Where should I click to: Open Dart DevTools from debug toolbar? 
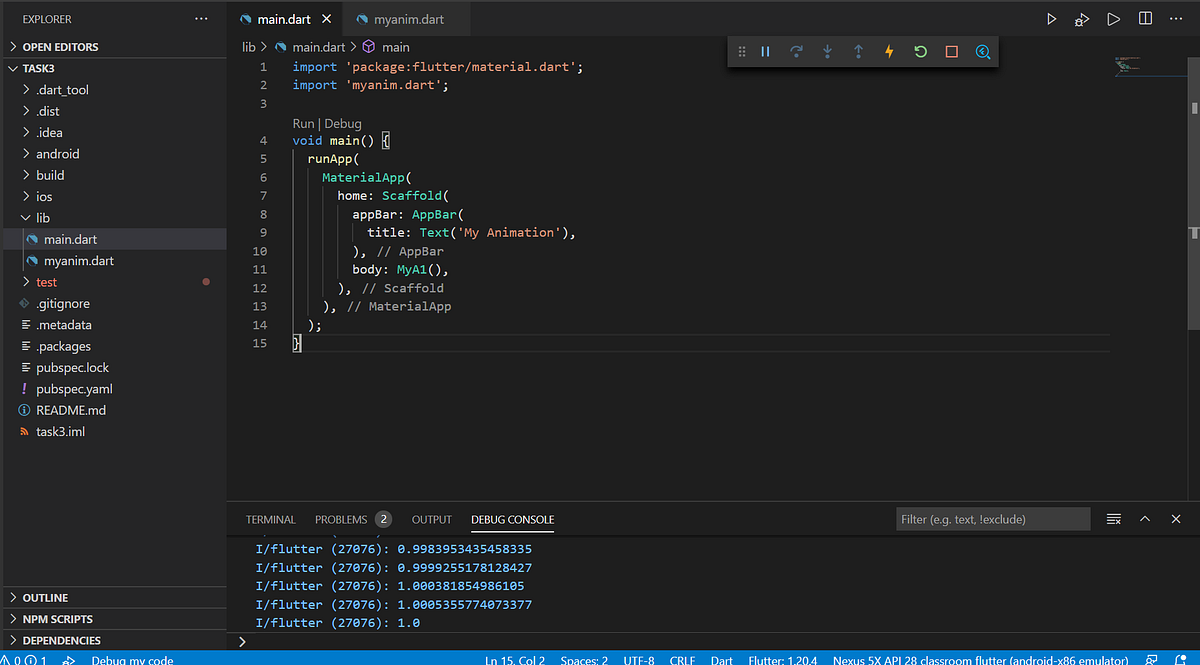[x=983, y=52]
